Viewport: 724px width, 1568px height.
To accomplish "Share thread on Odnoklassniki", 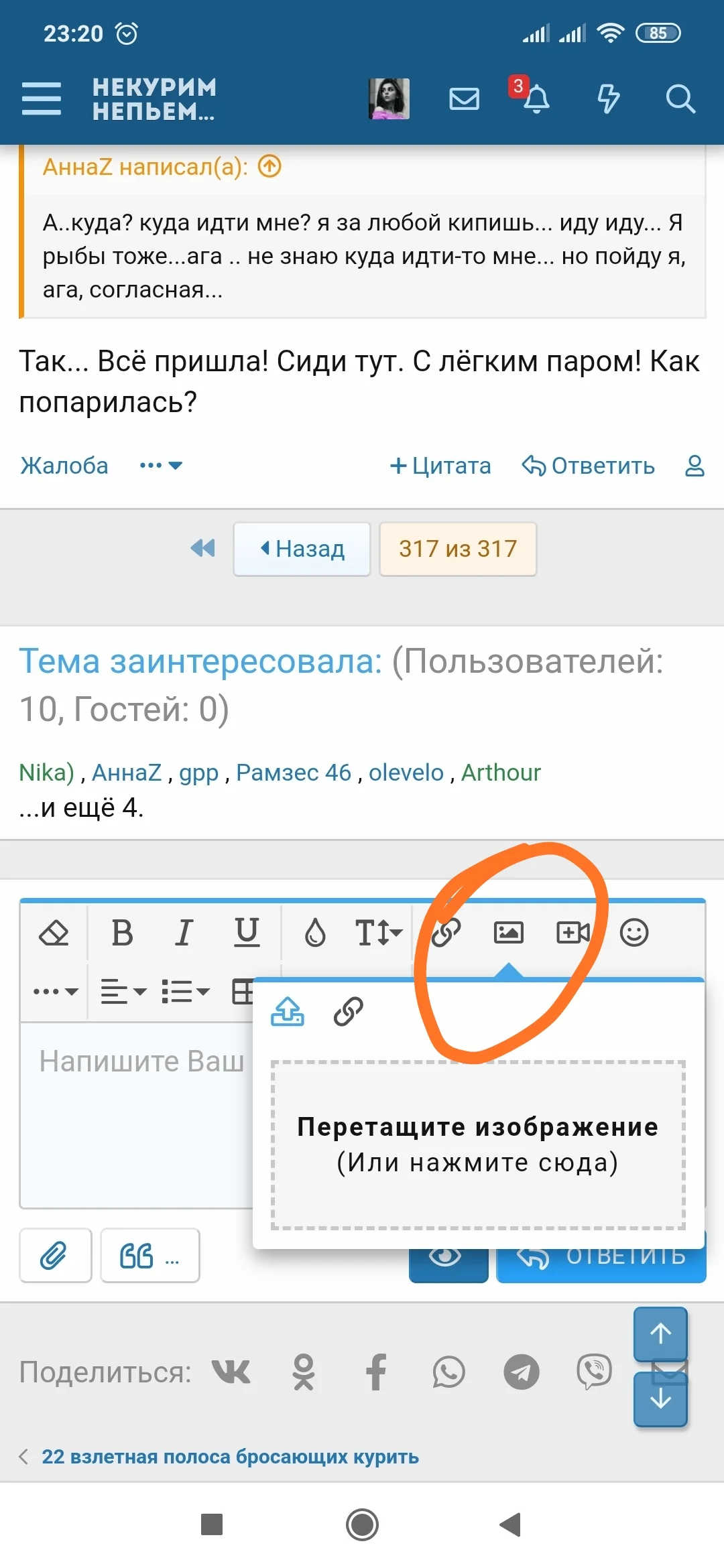I will 304,1372.
